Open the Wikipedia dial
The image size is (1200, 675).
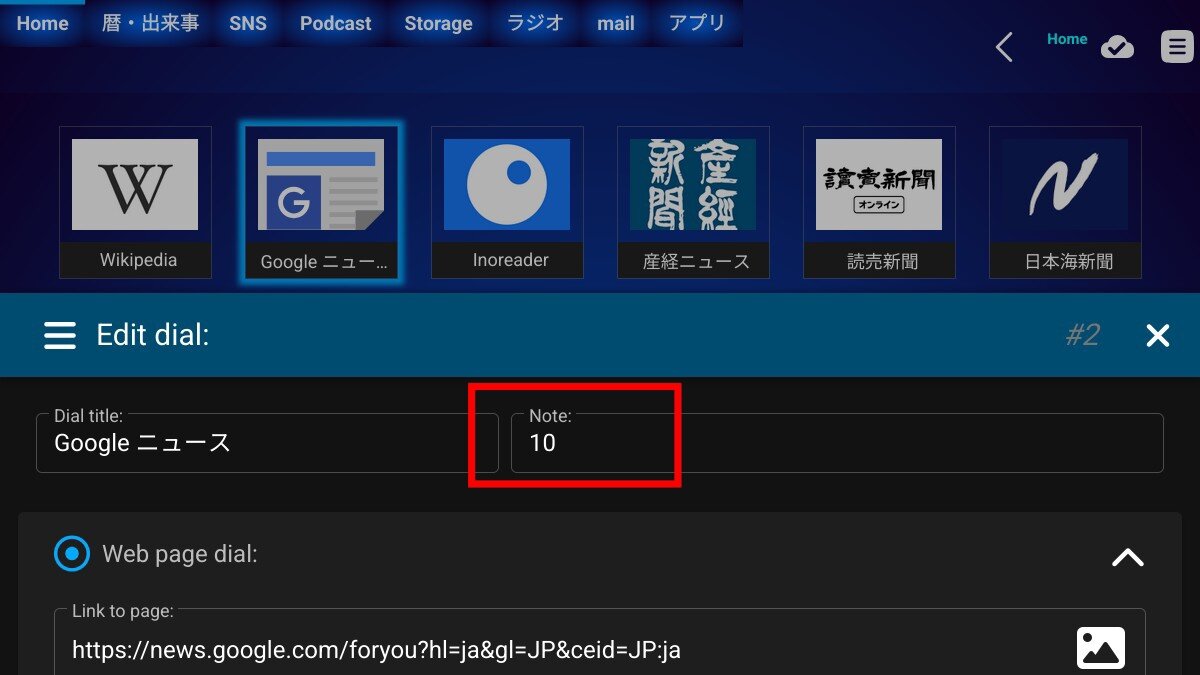click(135, 202)
